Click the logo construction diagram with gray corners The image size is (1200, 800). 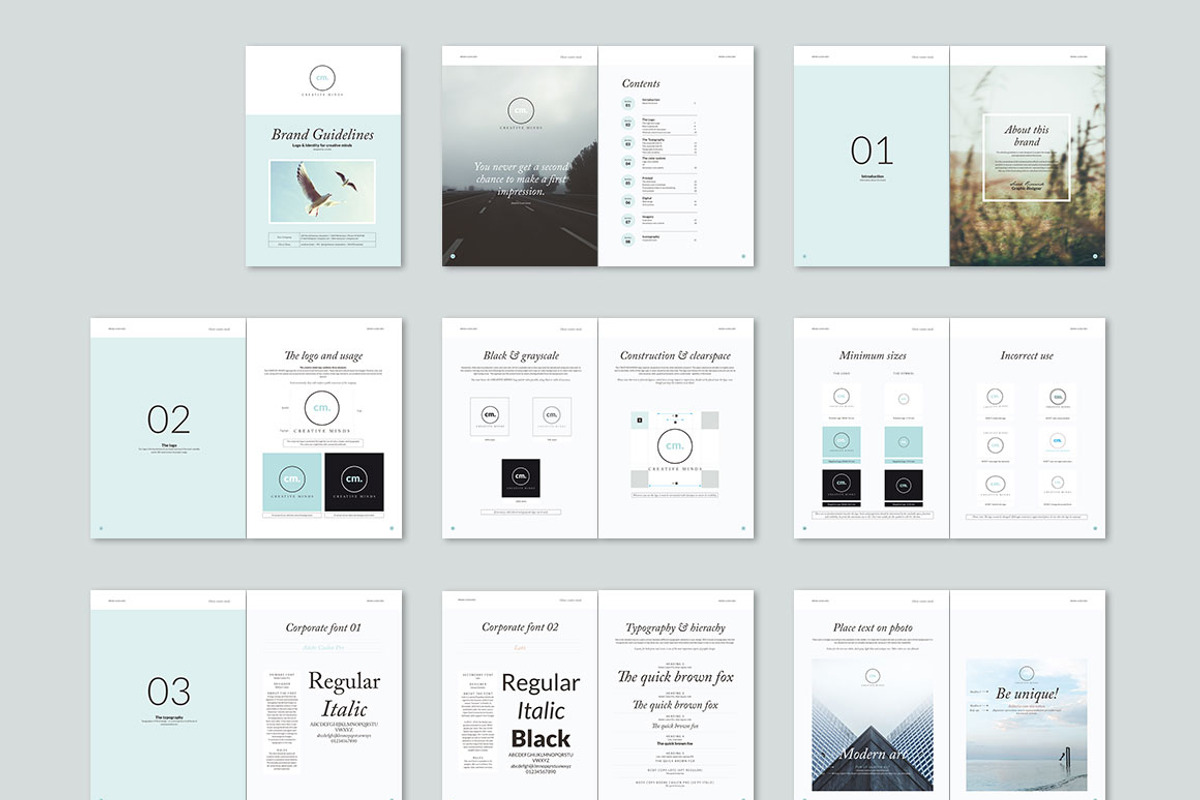point(674,449)
